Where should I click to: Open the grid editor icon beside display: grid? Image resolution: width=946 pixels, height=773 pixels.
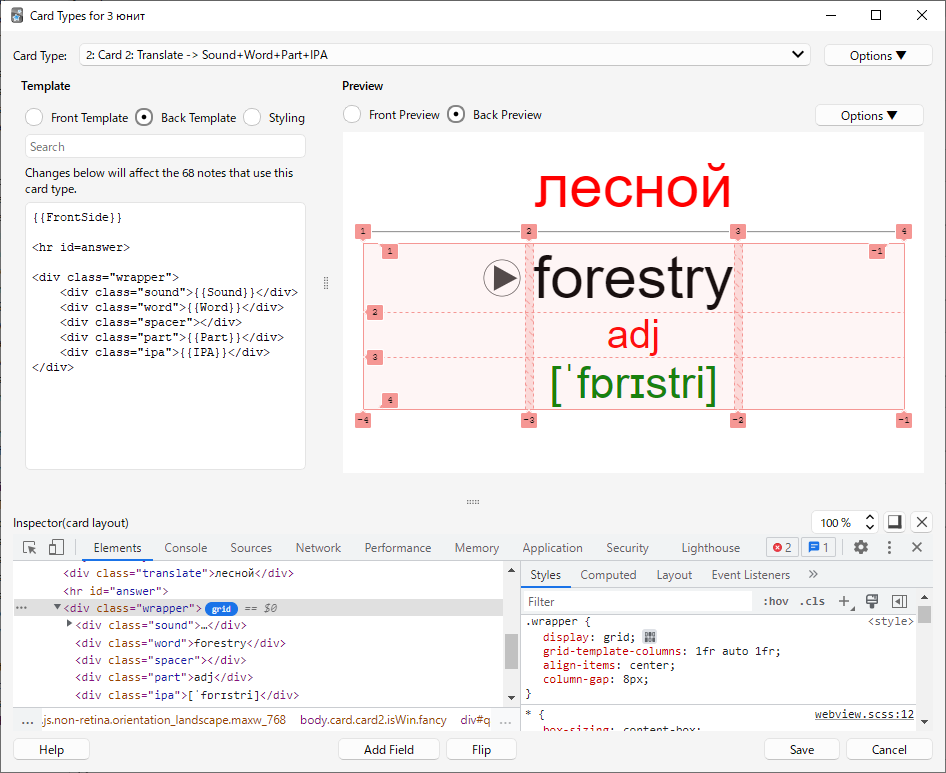click(x=649, y=637)
